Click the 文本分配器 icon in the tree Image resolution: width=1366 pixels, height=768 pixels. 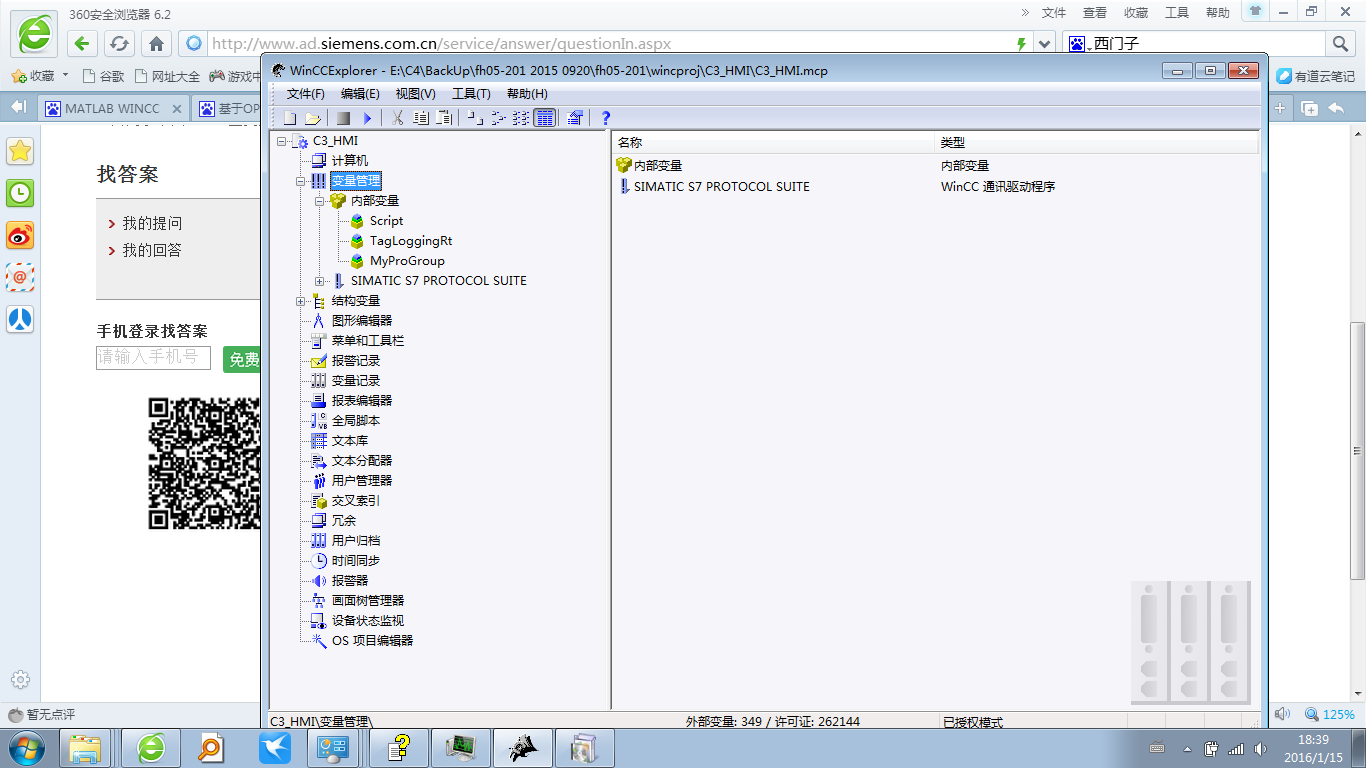click(319, 461)
